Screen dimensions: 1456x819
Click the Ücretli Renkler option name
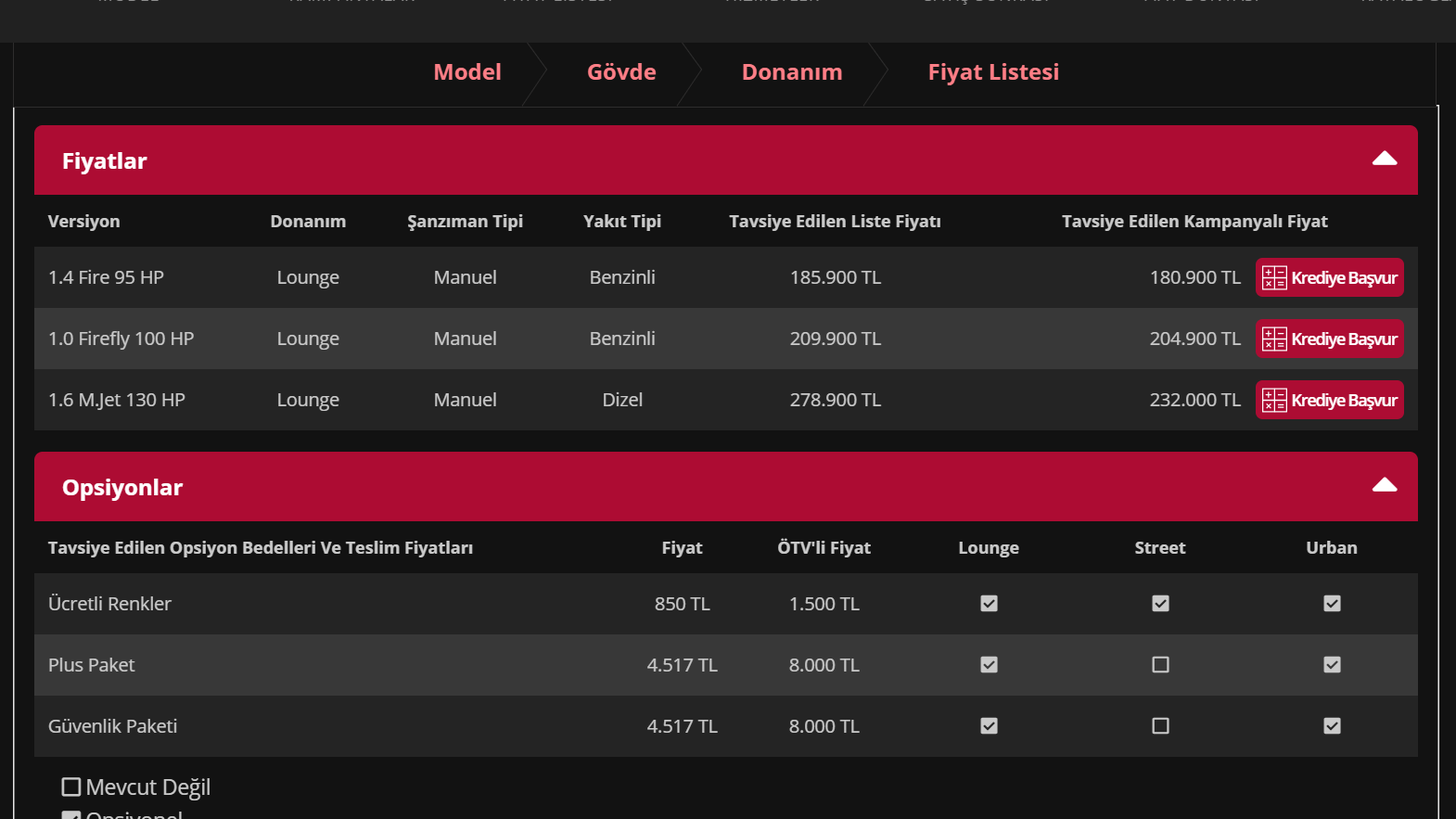coord(109,604)
